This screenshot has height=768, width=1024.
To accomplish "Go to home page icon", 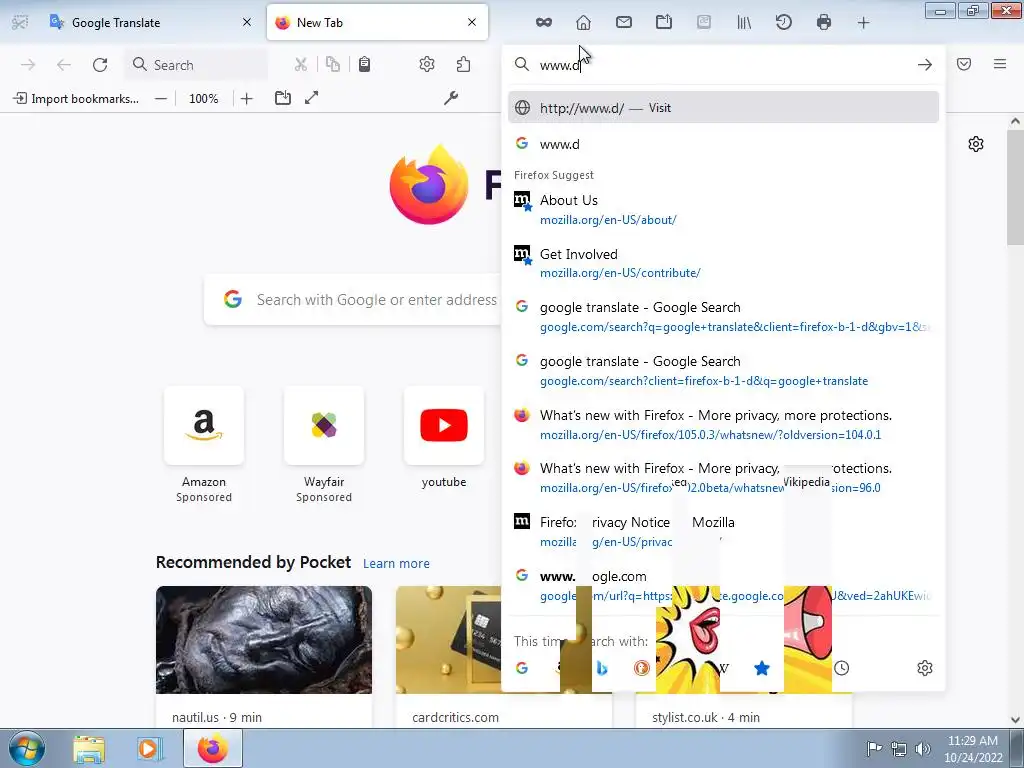I will [x=583, y=23].
